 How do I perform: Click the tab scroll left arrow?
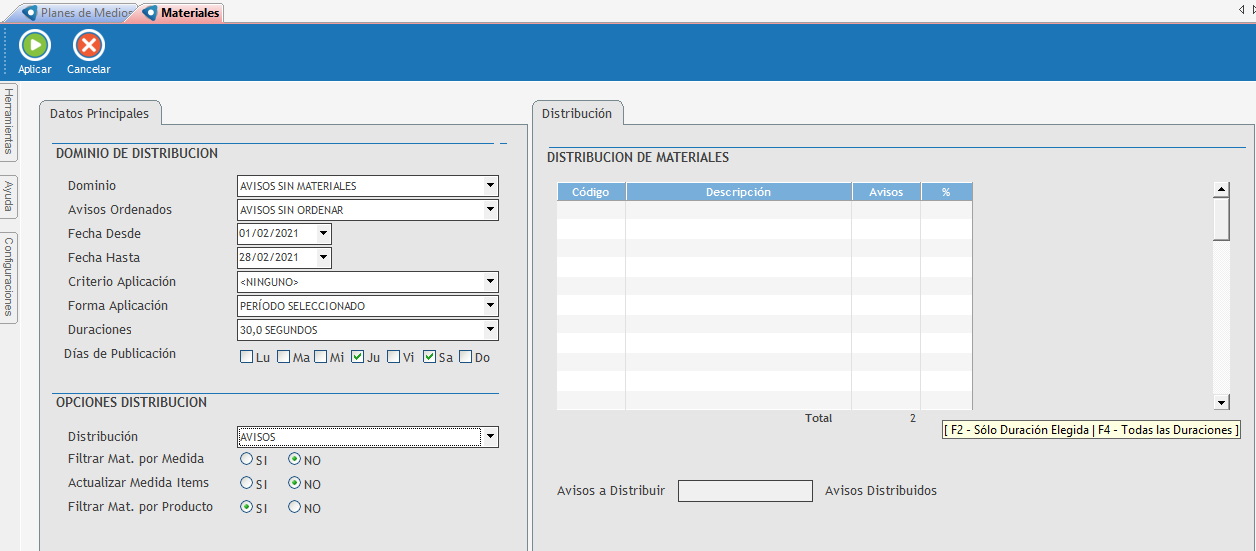1240,9
